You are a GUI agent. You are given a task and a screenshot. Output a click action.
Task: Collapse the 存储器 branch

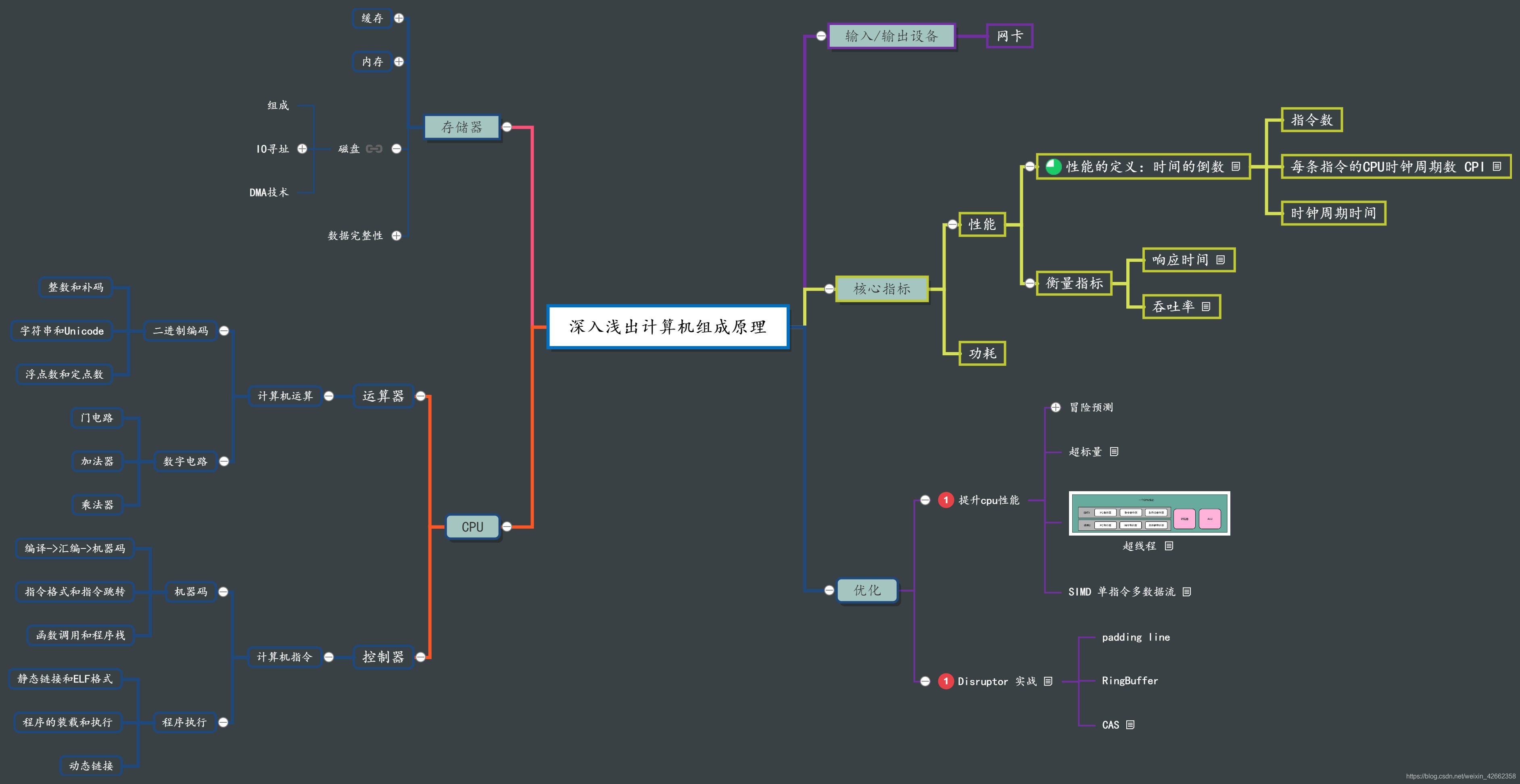point(507,127)
